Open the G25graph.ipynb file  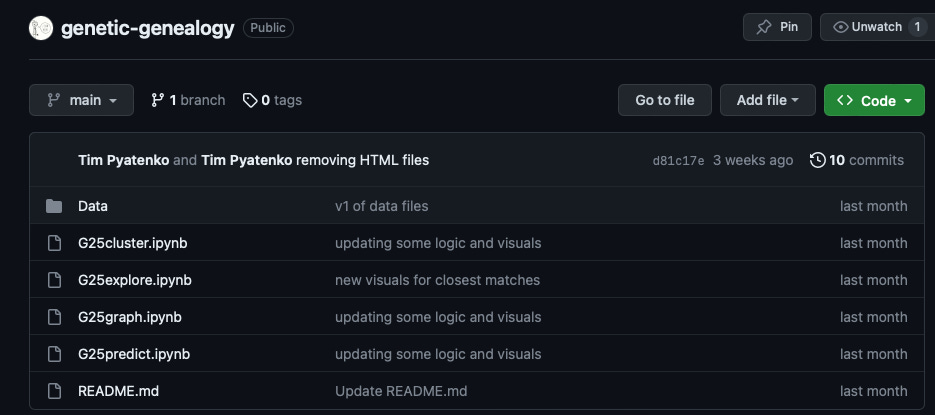(130, 317)
